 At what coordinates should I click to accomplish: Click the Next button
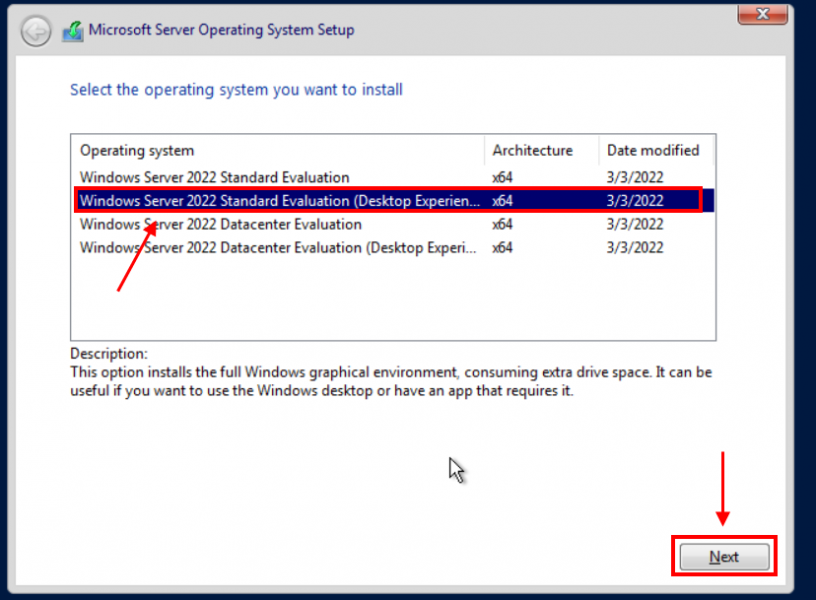tap(724, 557)
